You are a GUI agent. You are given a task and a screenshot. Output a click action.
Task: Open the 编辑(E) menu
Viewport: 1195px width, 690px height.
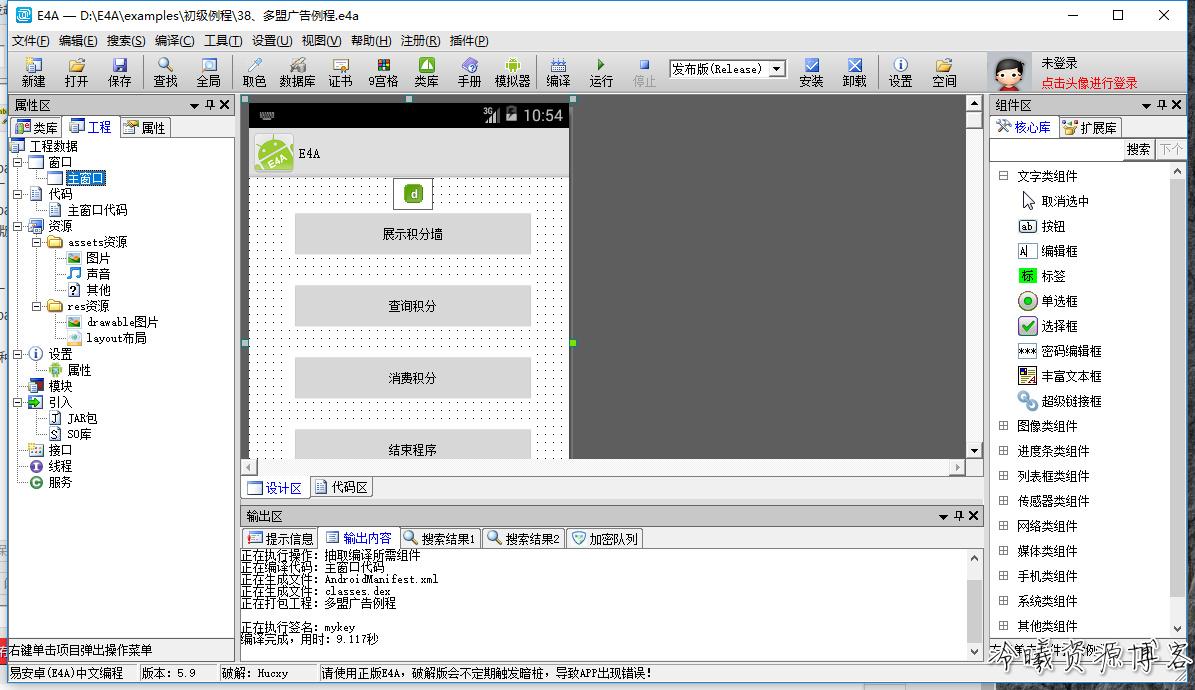click(x=78, y=40)
